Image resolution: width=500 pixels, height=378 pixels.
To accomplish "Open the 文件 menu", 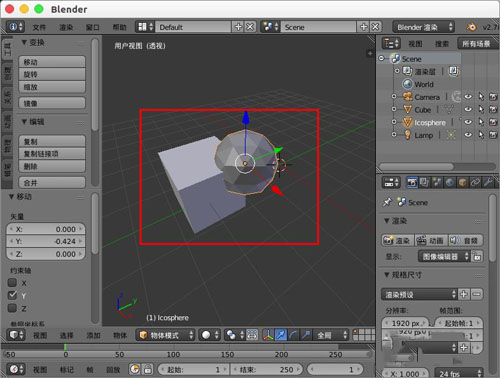I will (39, 27).
